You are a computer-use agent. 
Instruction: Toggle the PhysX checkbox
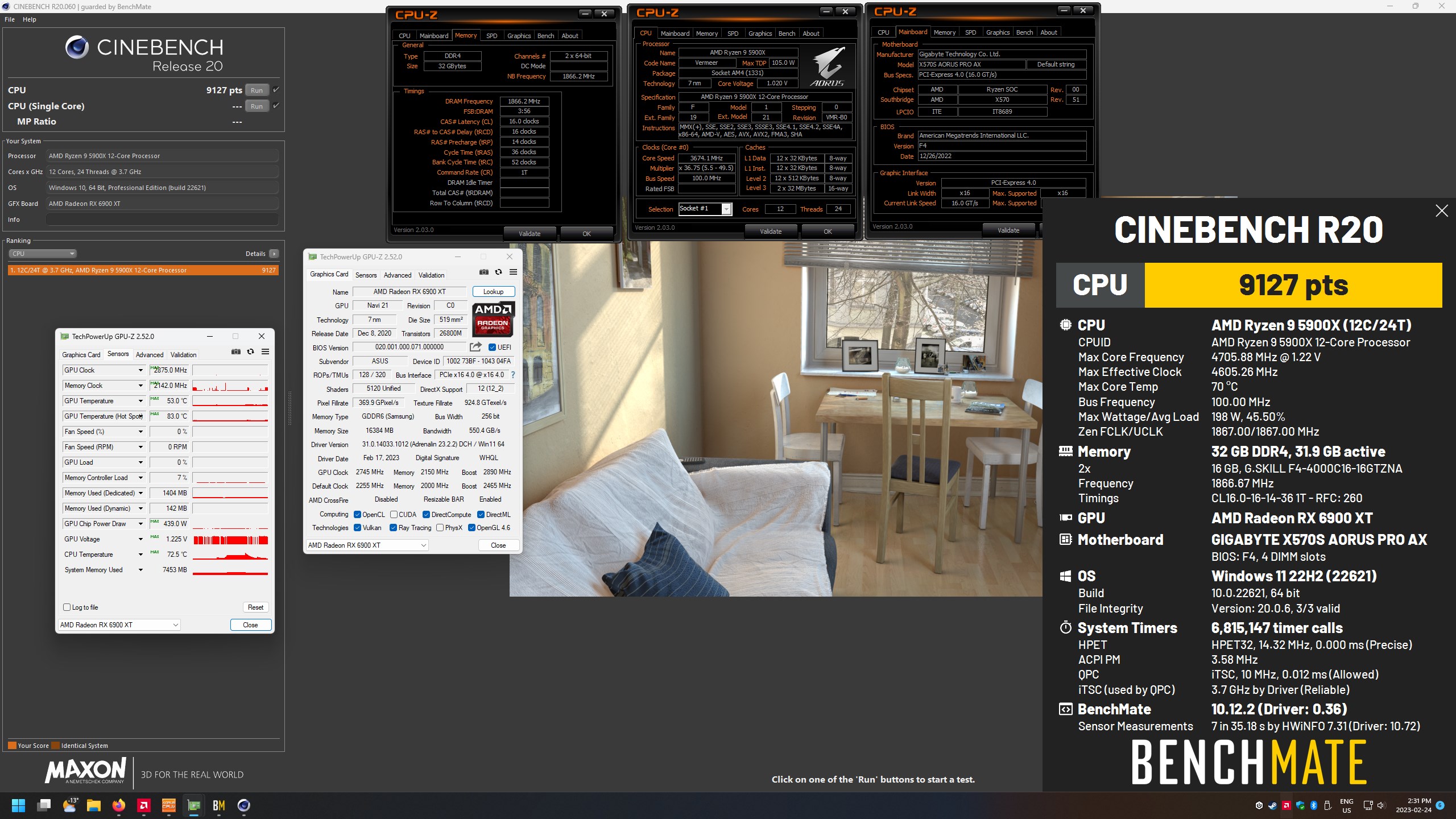click(x=440, y=528)
